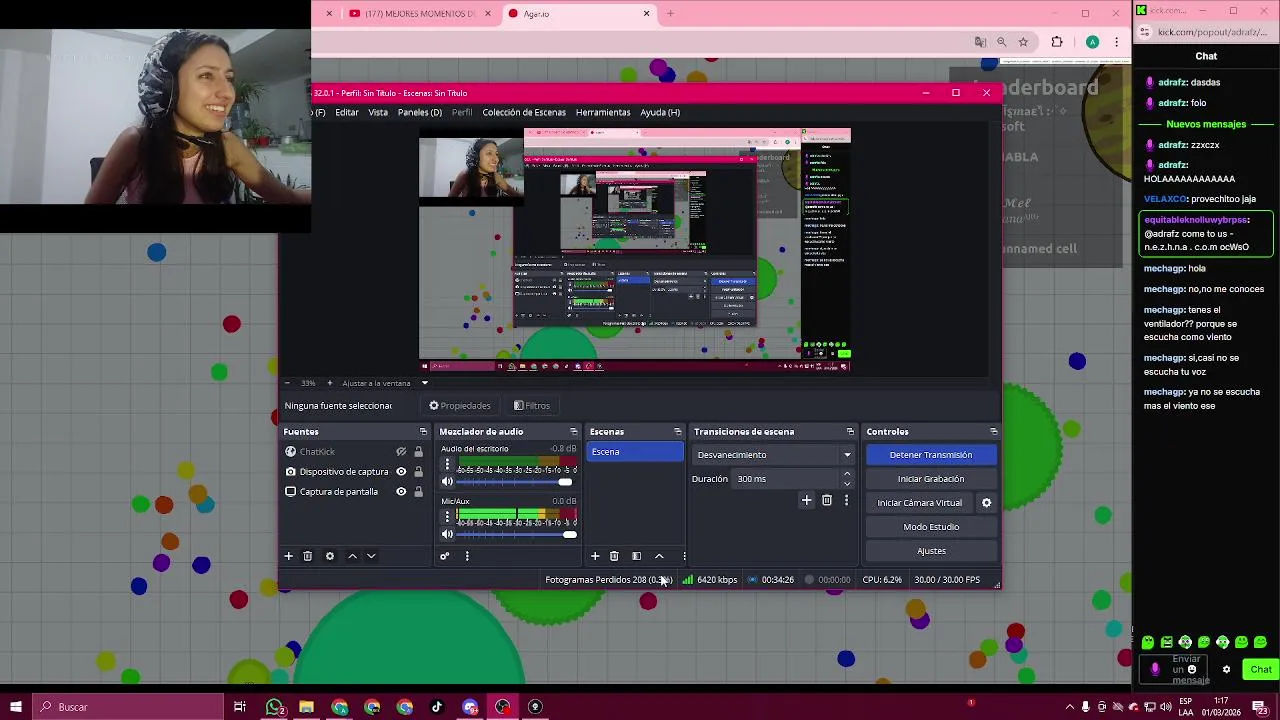Add a new source in Fuentes panel
Screen dimensions: 1280x720
click(x=288, y=556)
